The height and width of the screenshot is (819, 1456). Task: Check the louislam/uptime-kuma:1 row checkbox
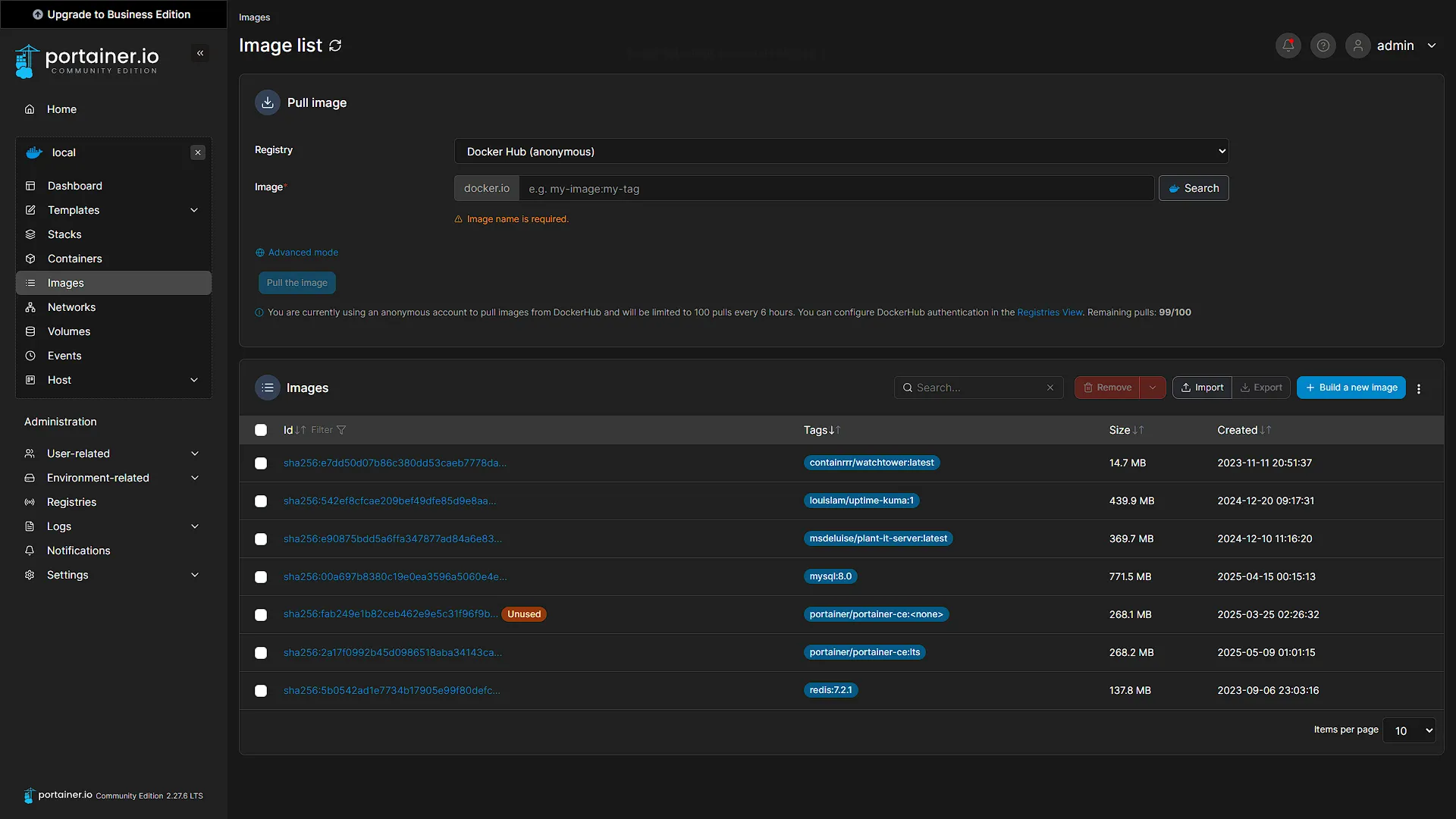[261, 501]
